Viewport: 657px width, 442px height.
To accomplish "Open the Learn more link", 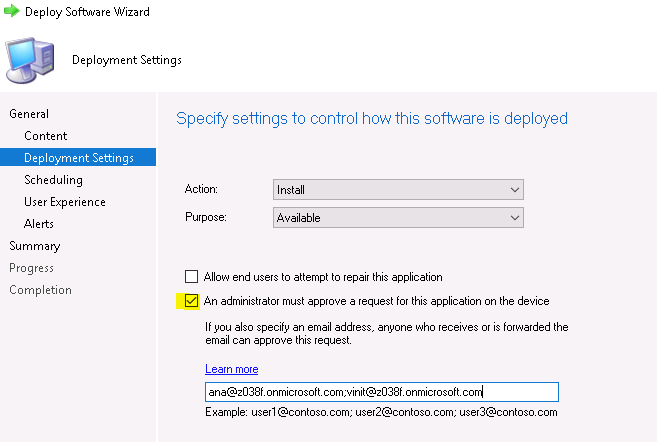I will 231,369.
